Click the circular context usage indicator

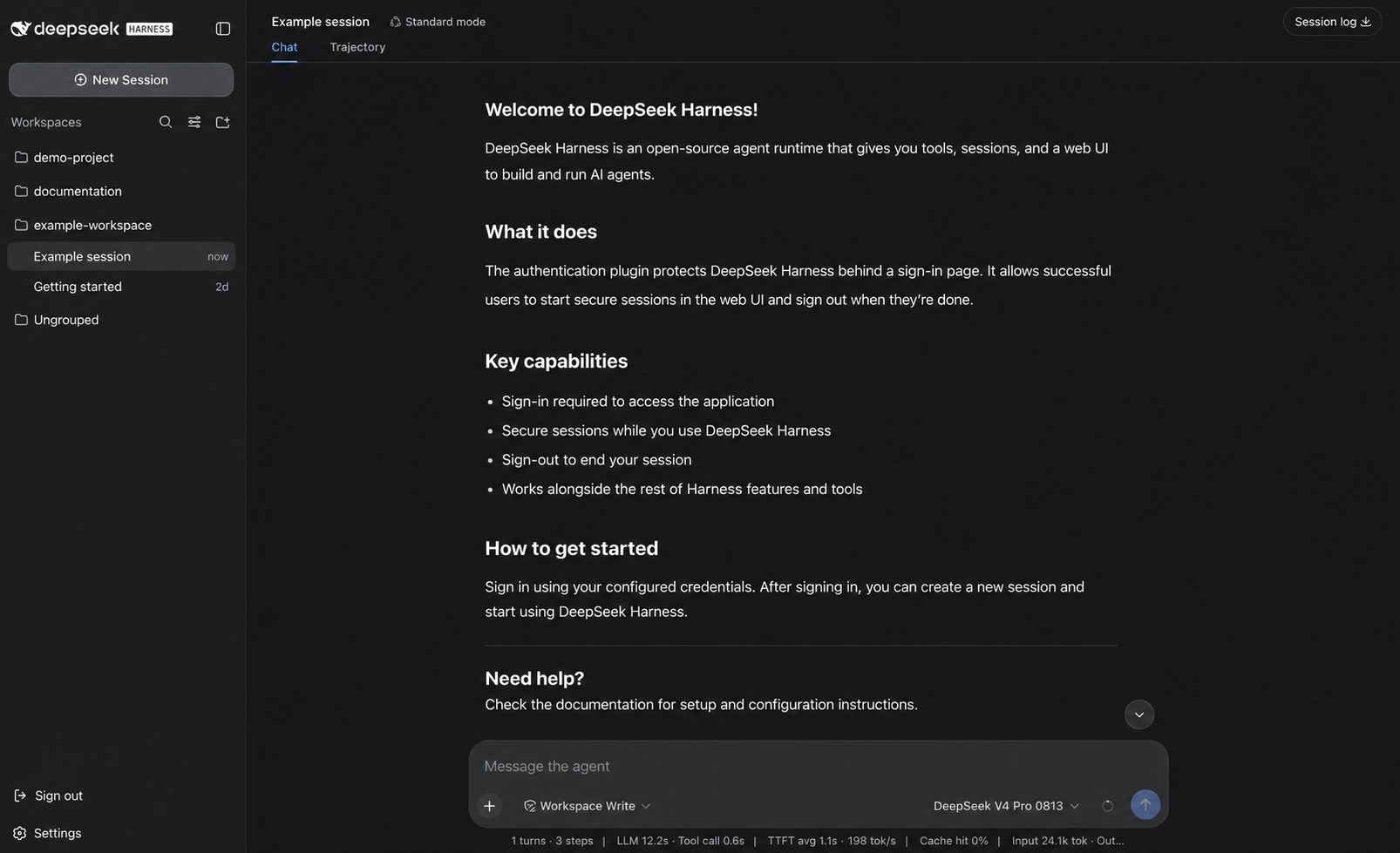coord(1107,806)
